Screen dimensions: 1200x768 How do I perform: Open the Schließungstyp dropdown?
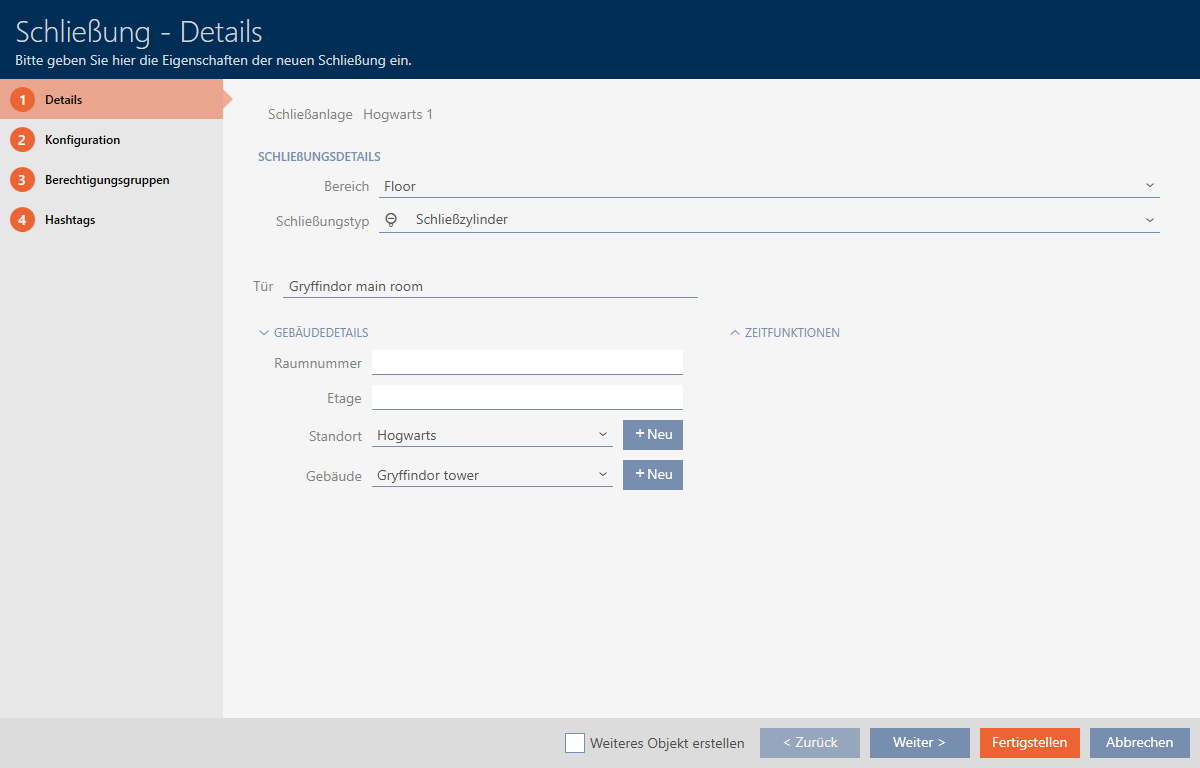pyautogui.click(x=768, y=220)
